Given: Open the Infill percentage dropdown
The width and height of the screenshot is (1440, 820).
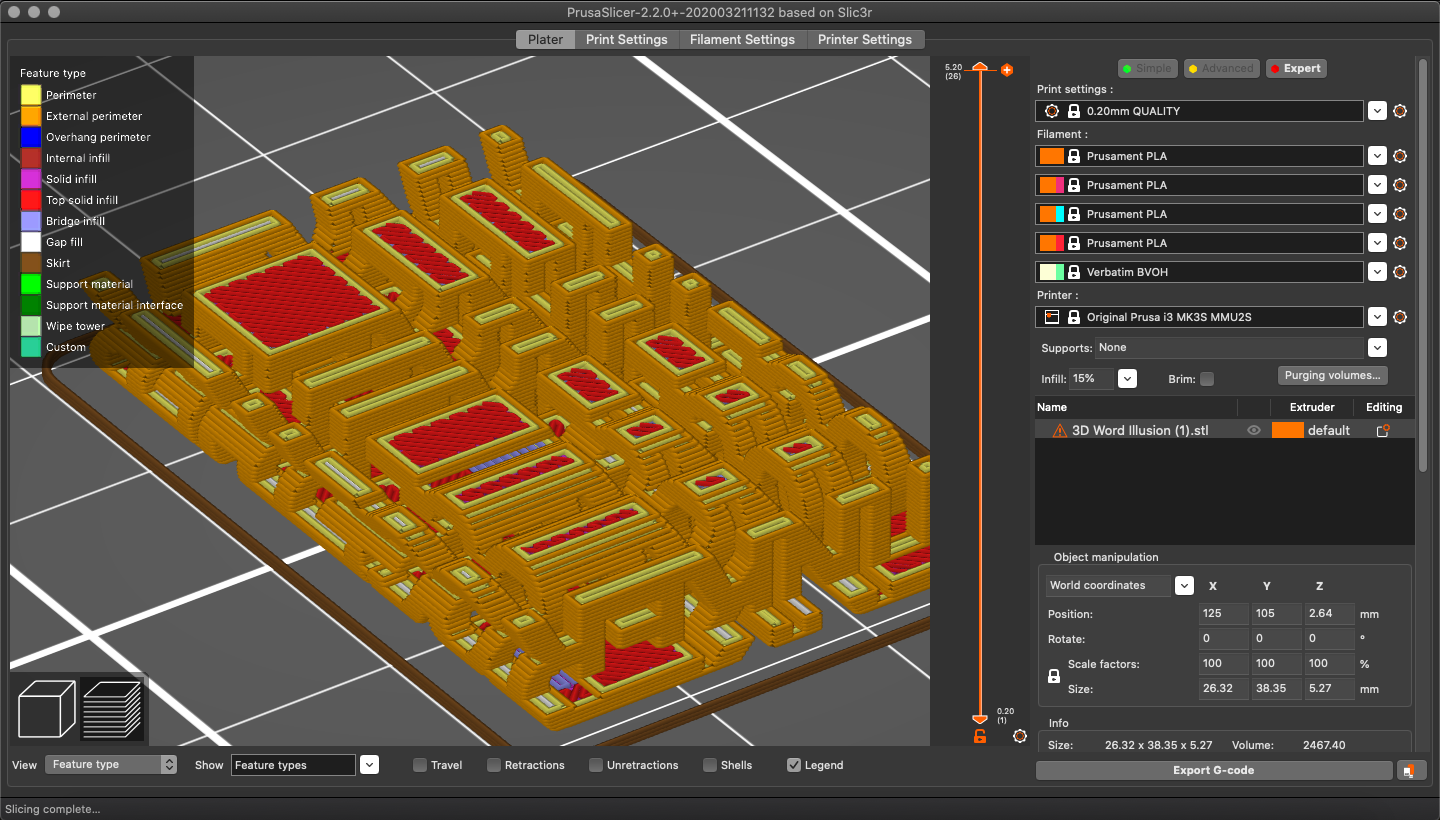Looking at the screenshot, I should click(x=1127, y=379).
